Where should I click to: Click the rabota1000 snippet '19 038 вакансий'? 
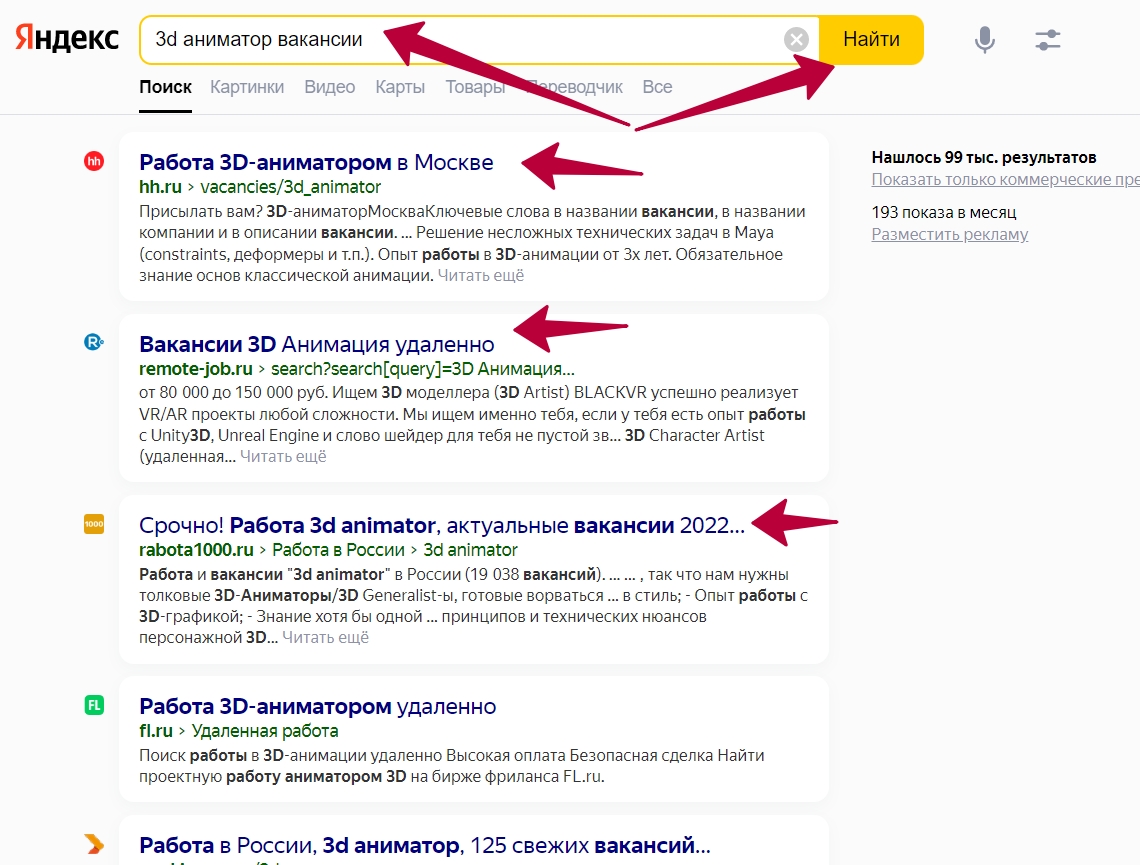(x=532, y=574)
